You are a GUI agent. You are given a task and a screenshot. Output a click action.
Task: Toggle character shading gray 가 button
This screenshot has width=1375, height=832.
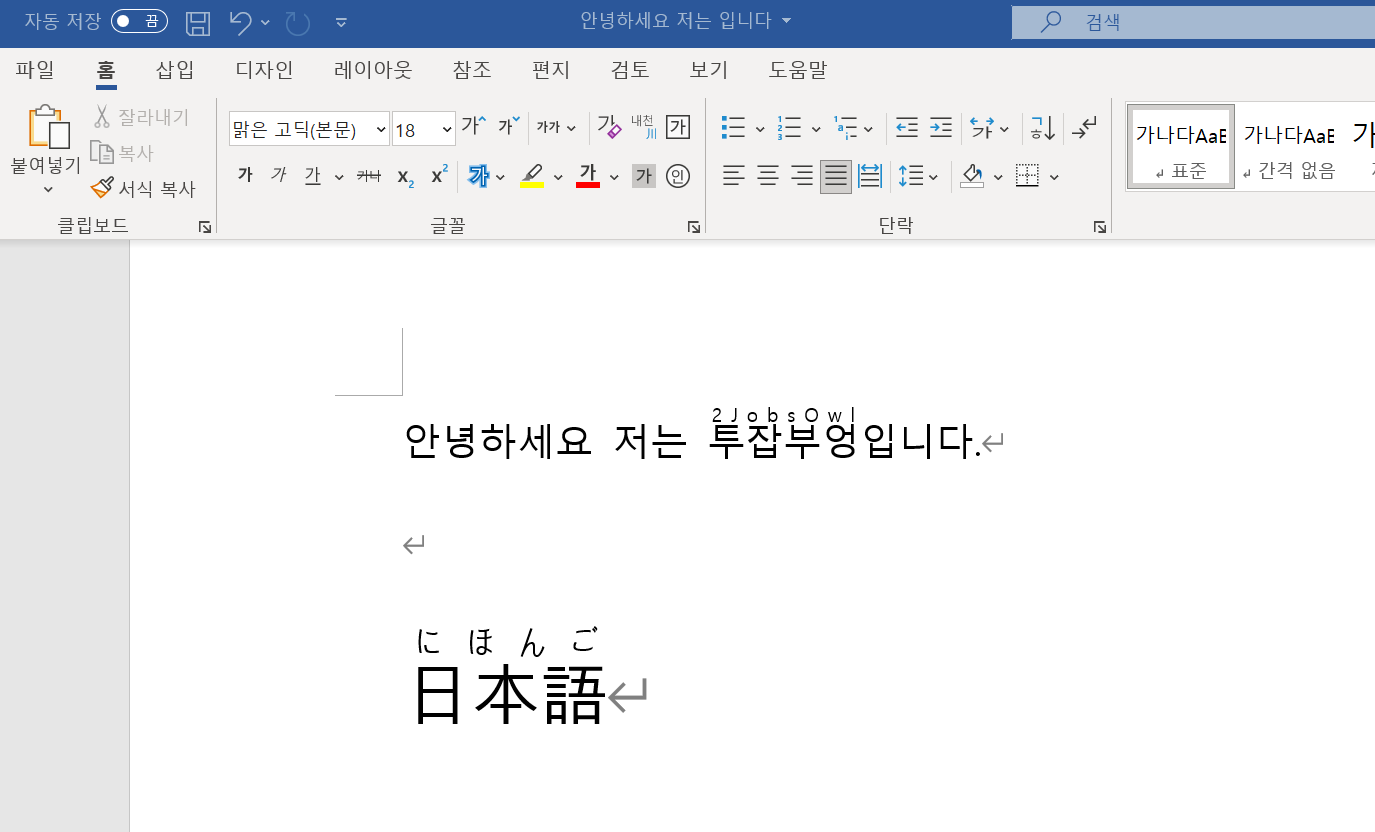(x=644, y=176)
